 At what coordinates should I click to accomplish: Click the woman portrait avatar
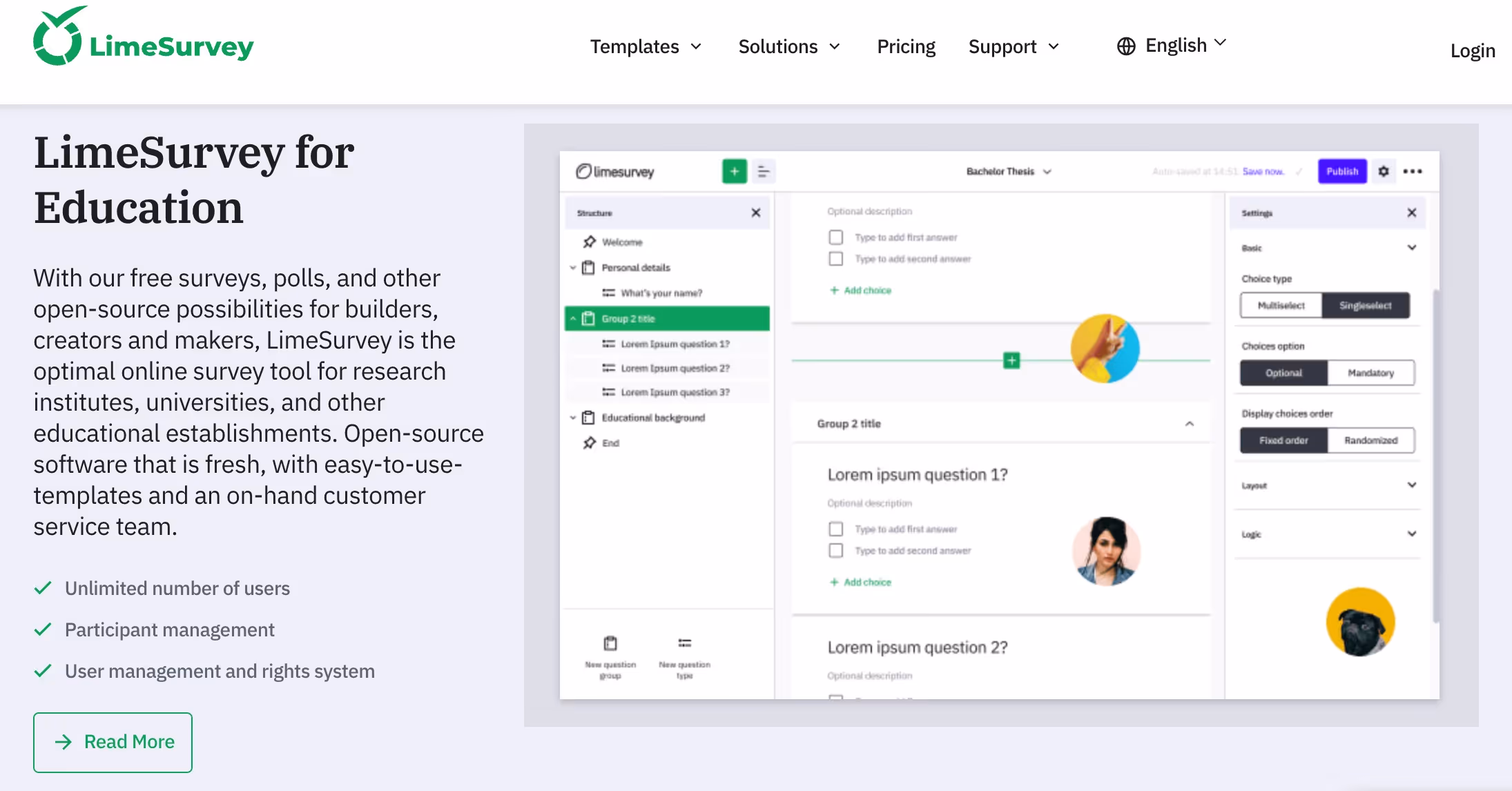coord(1106,551)
